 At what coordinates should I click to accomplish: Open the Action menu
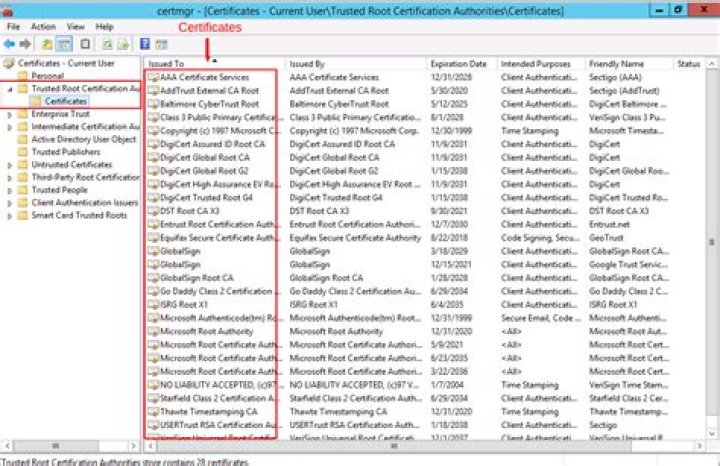point(43,27)
